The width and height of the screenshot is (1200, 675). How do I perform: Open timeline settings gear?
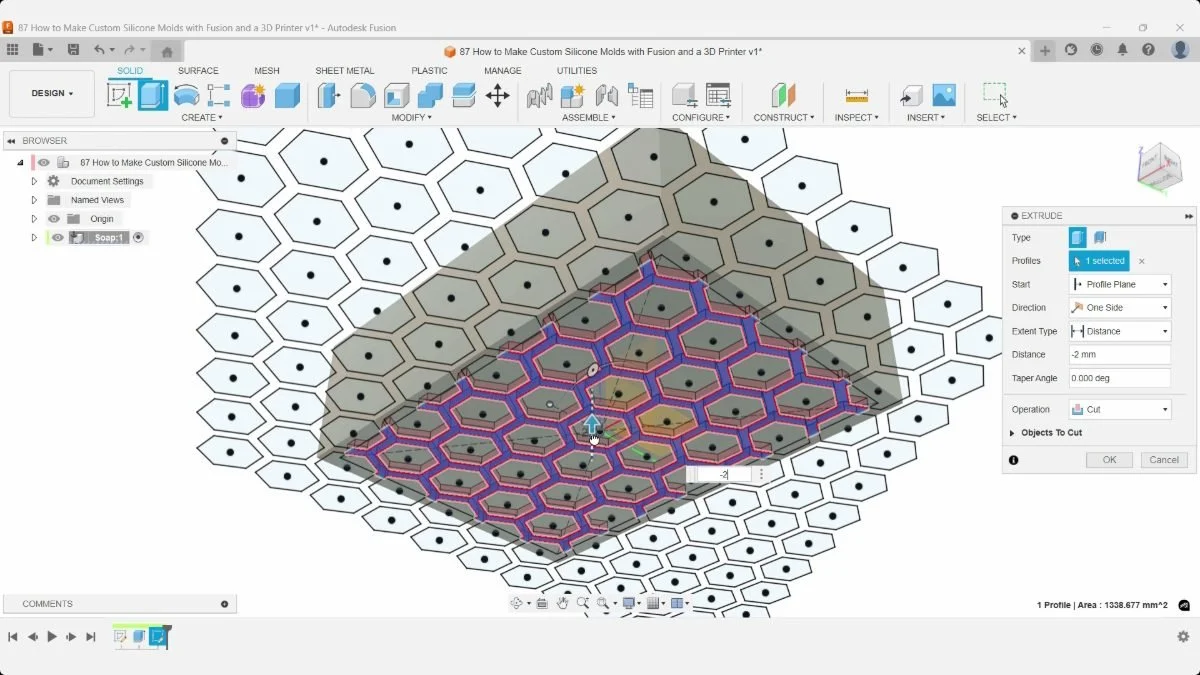point(1183,636)
